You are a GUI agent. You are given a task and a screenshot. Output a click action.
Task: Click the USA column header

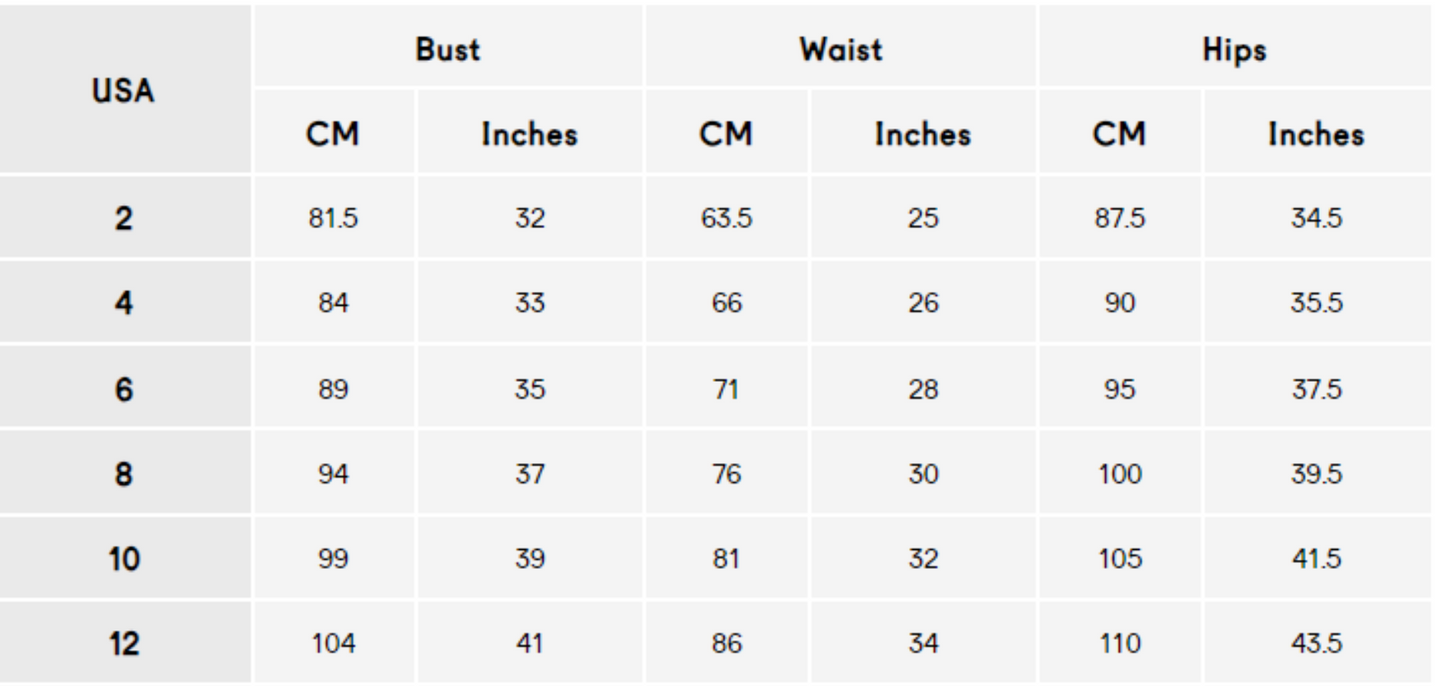point(124,91)
